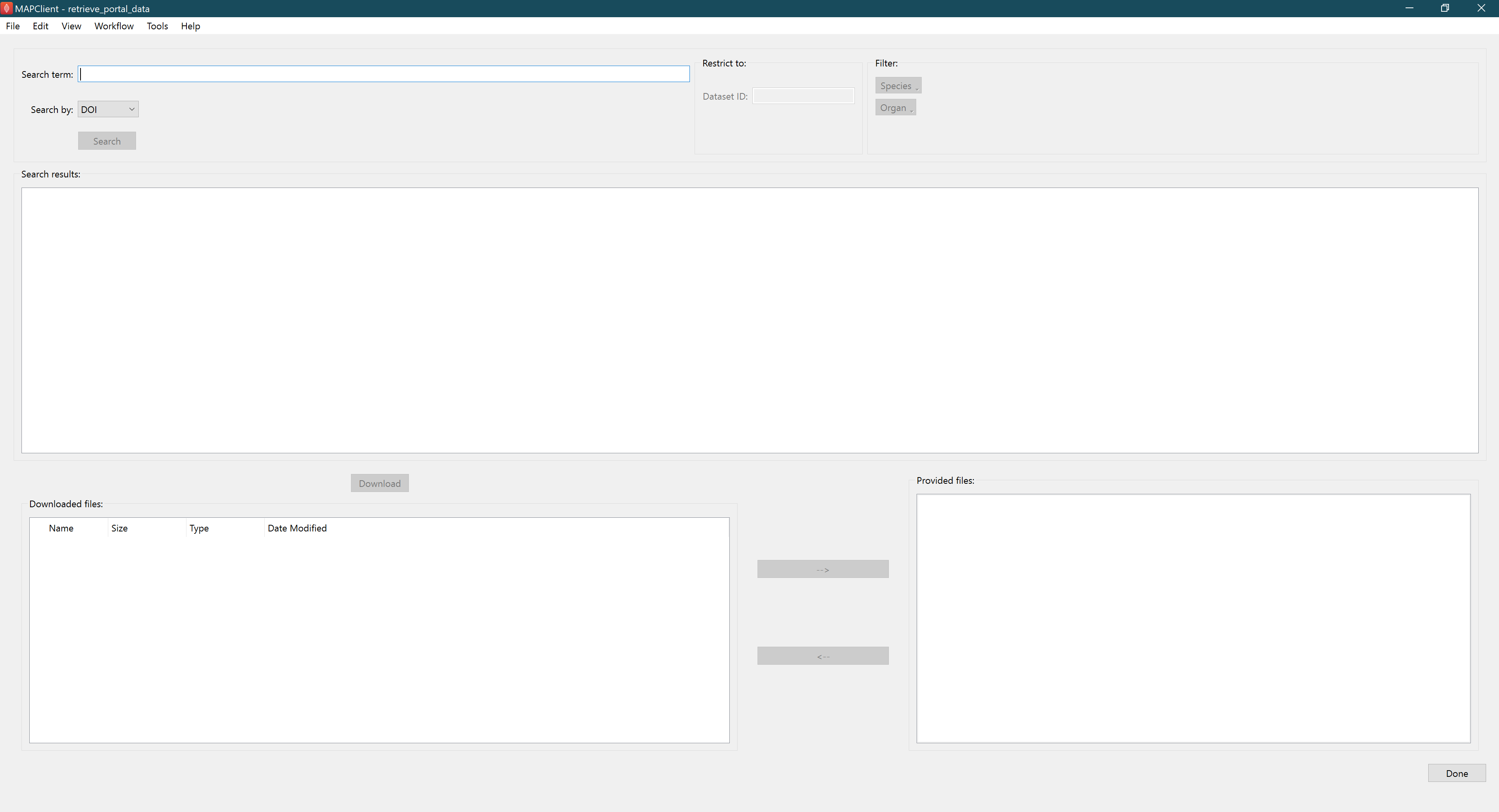Image resolution: width=1499 pixels, height=812 pixels.
Task: Open the Edit menu
Action: click(x=41, y=26)
